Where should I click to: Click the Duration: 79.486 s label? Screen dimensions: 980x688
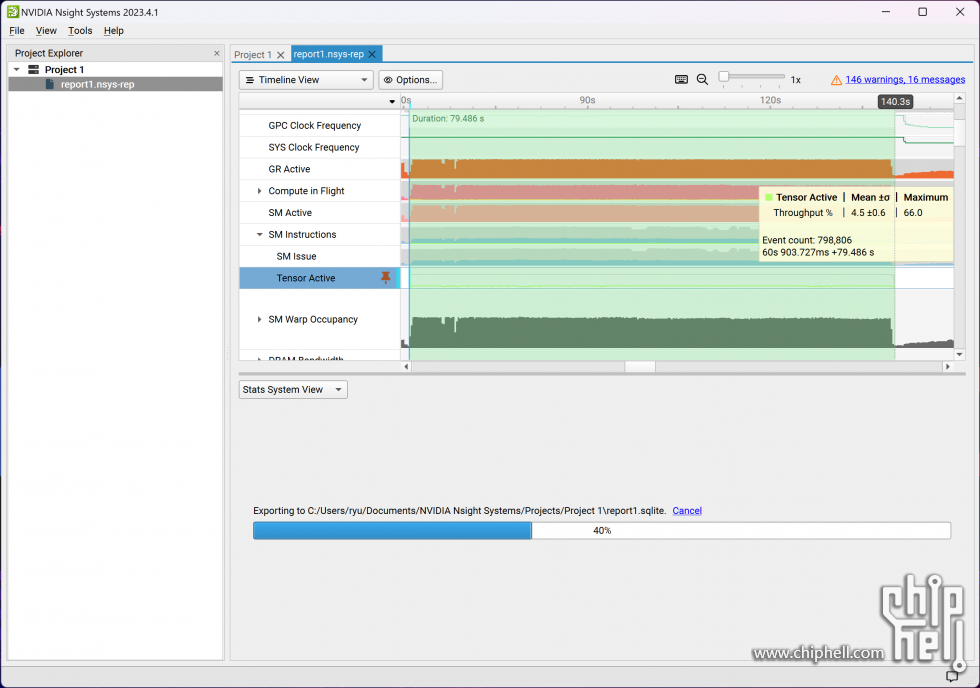[x=448, y=118]
